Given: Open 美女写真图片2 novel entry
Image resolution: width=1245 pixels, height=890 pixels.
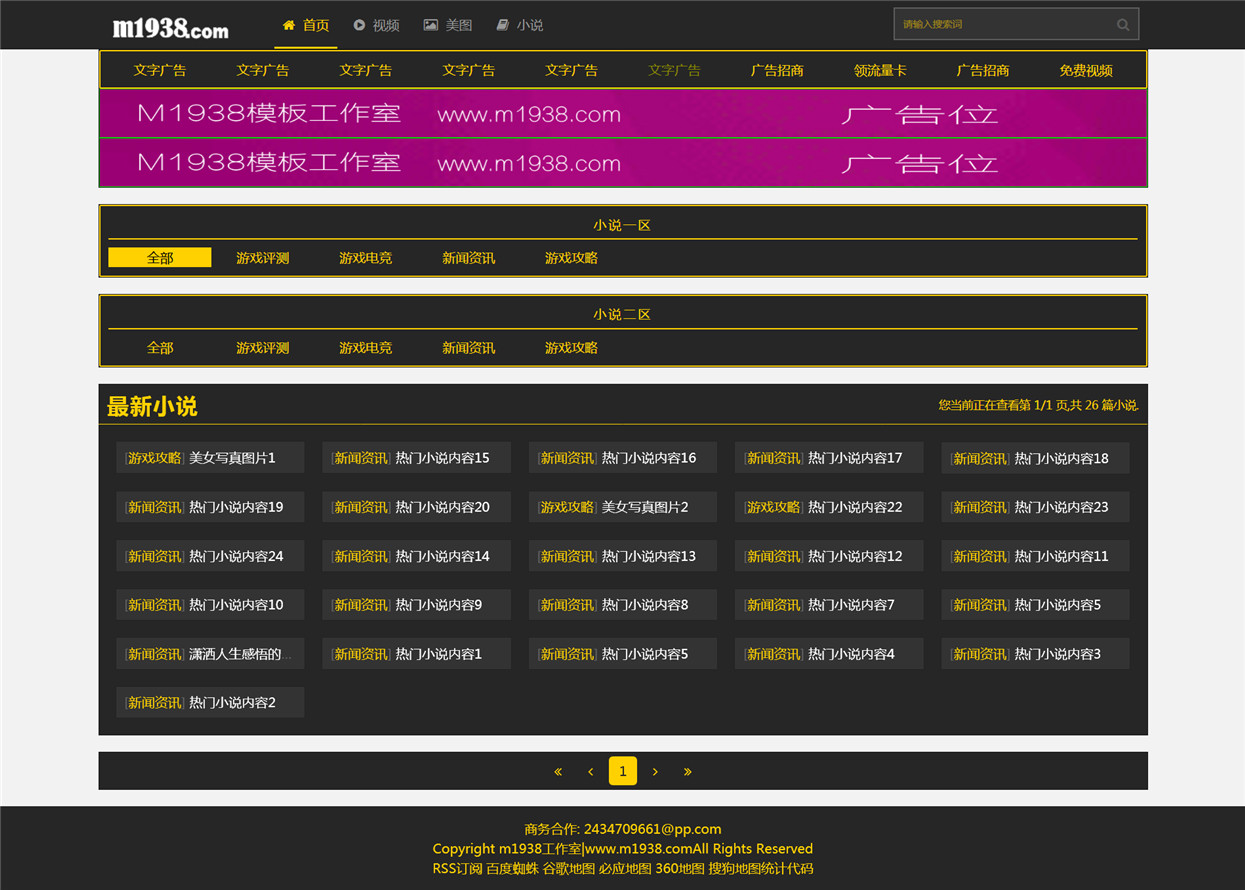Looking at the screenshot, I should [623, 507].
